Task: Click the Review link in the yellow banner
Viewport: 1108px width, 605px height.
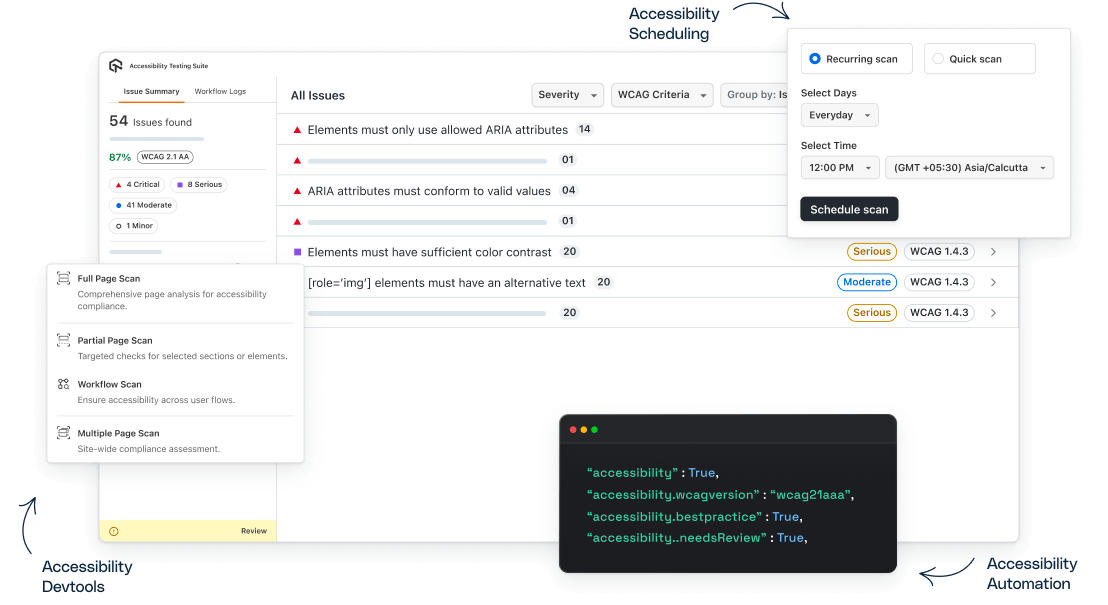Action: [254, 531]
